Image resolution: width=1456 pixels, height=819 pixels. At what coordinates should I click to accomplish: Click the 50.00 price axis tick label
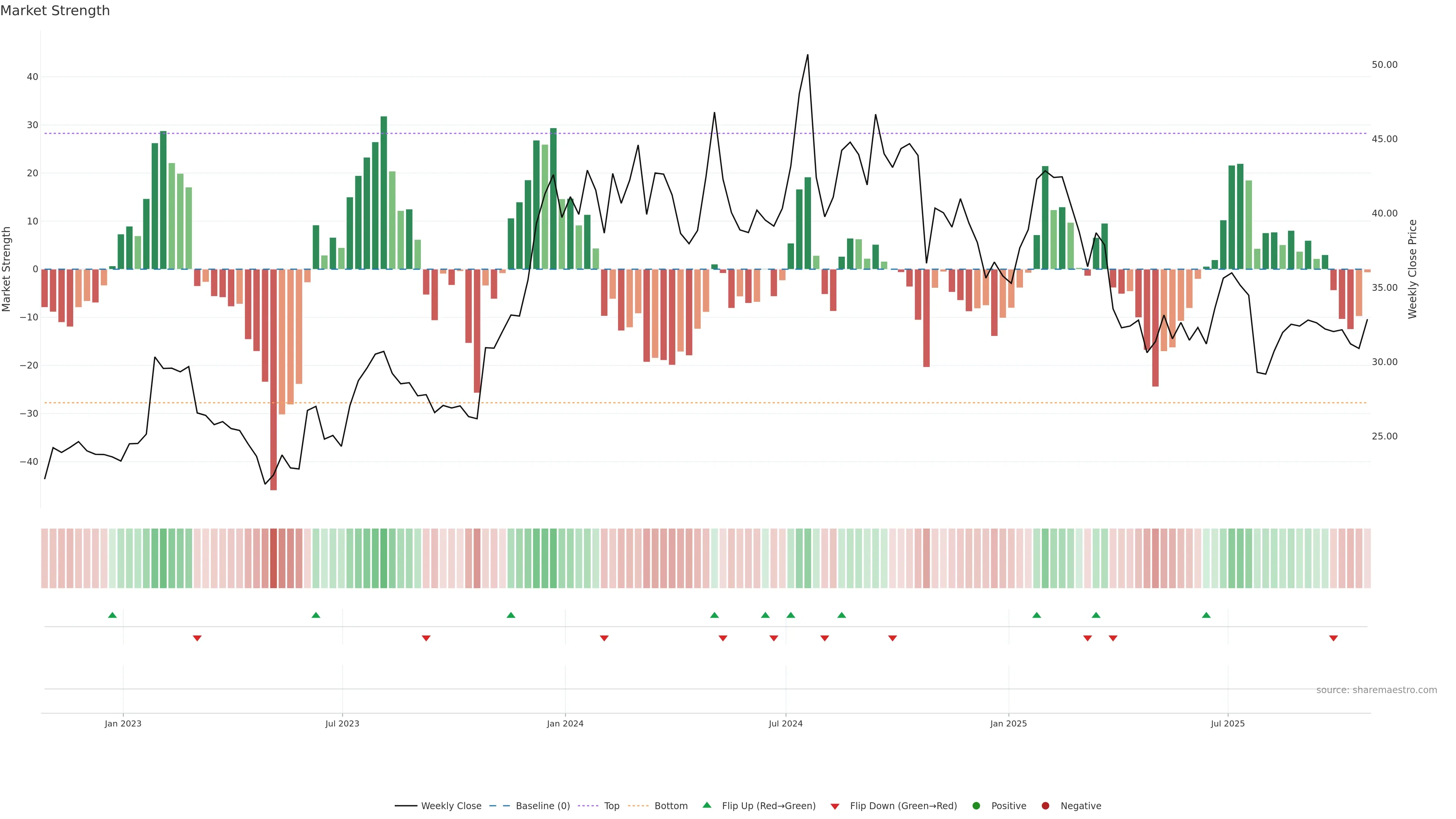click(x=1384, y=65)
